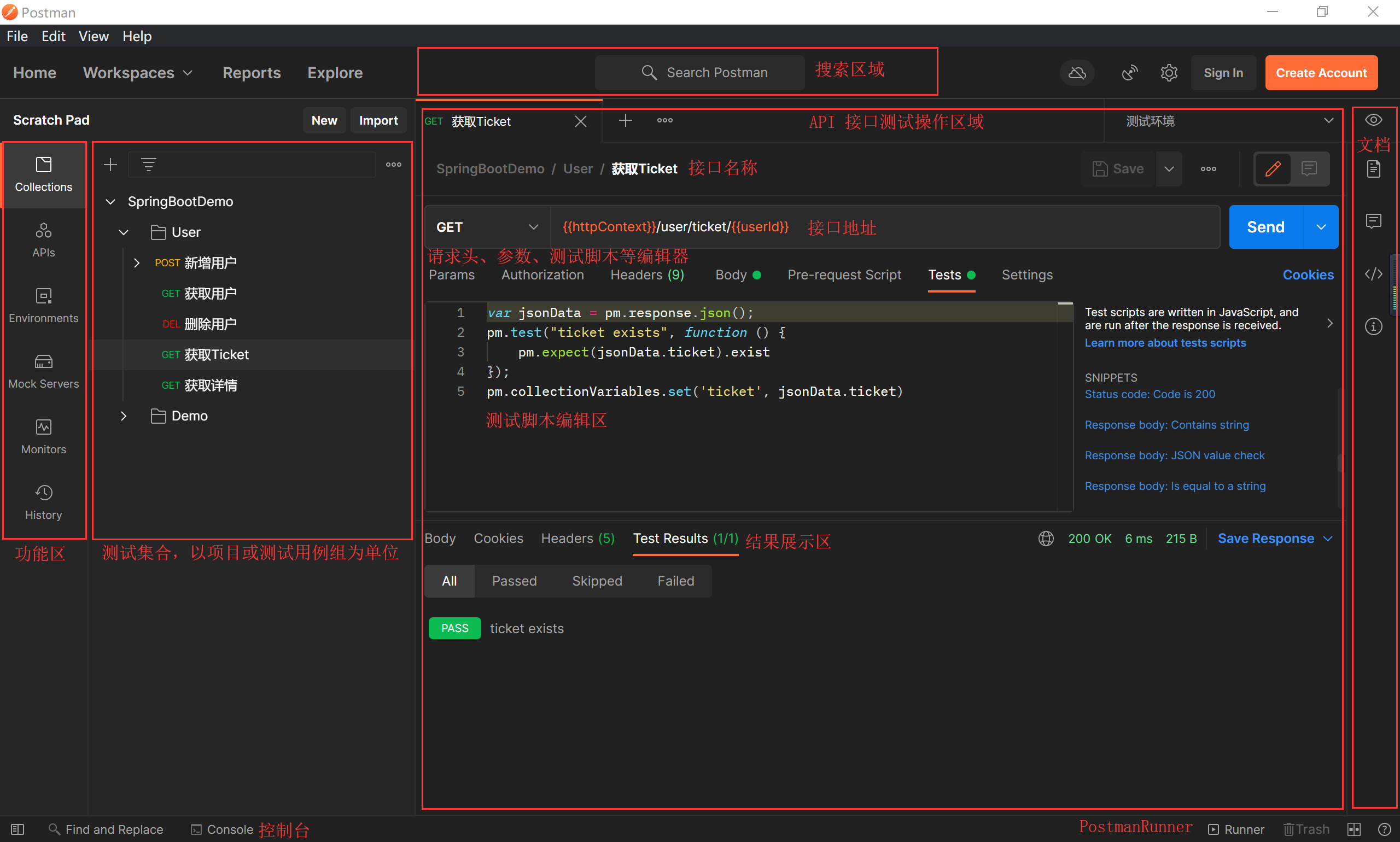Open the History sidebar panel
1400x842 pixels.
[x=44, y=502]
